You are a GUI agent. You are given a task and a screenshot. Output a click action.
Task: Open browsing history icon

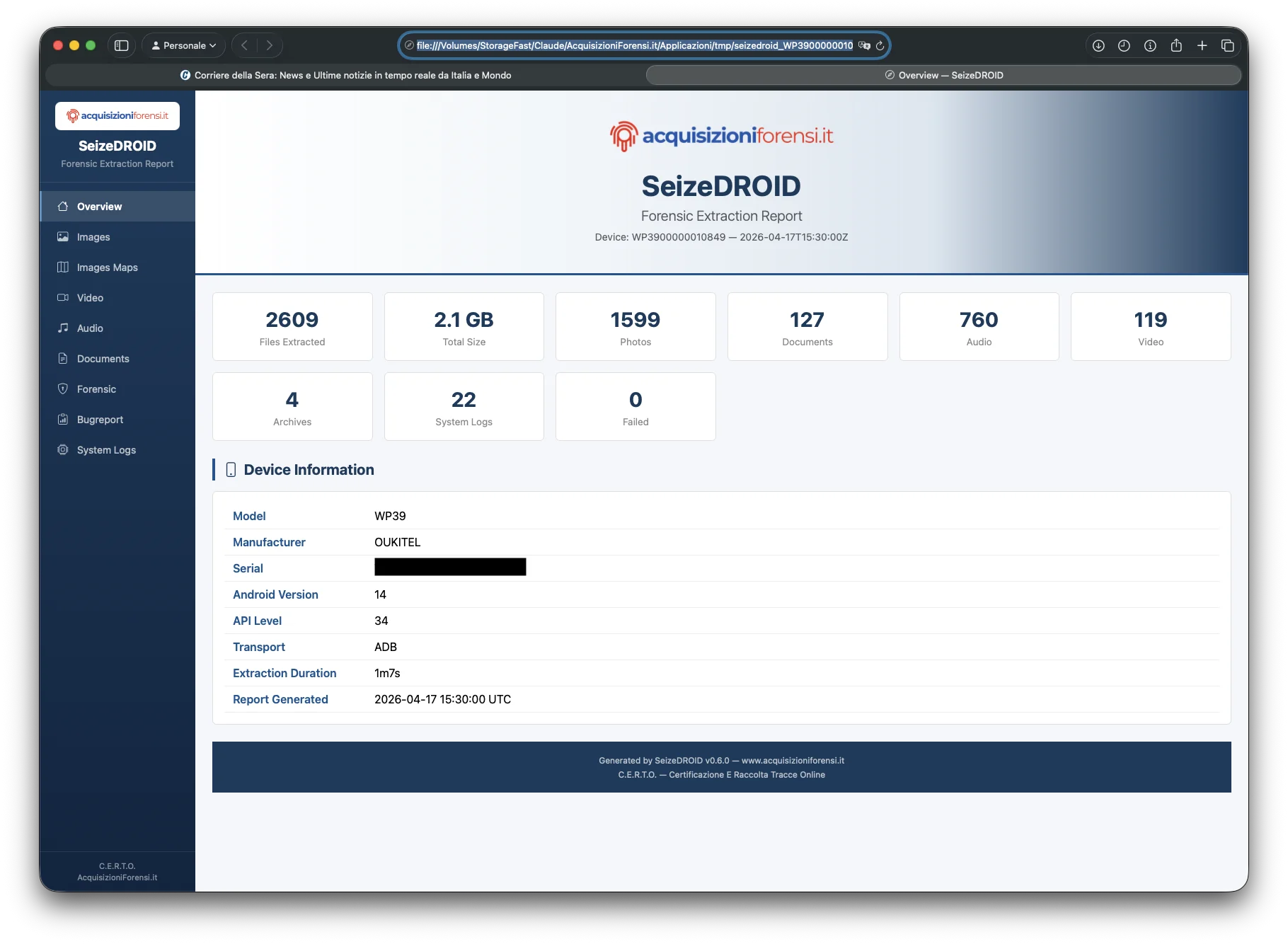[x=1125, y=45]
